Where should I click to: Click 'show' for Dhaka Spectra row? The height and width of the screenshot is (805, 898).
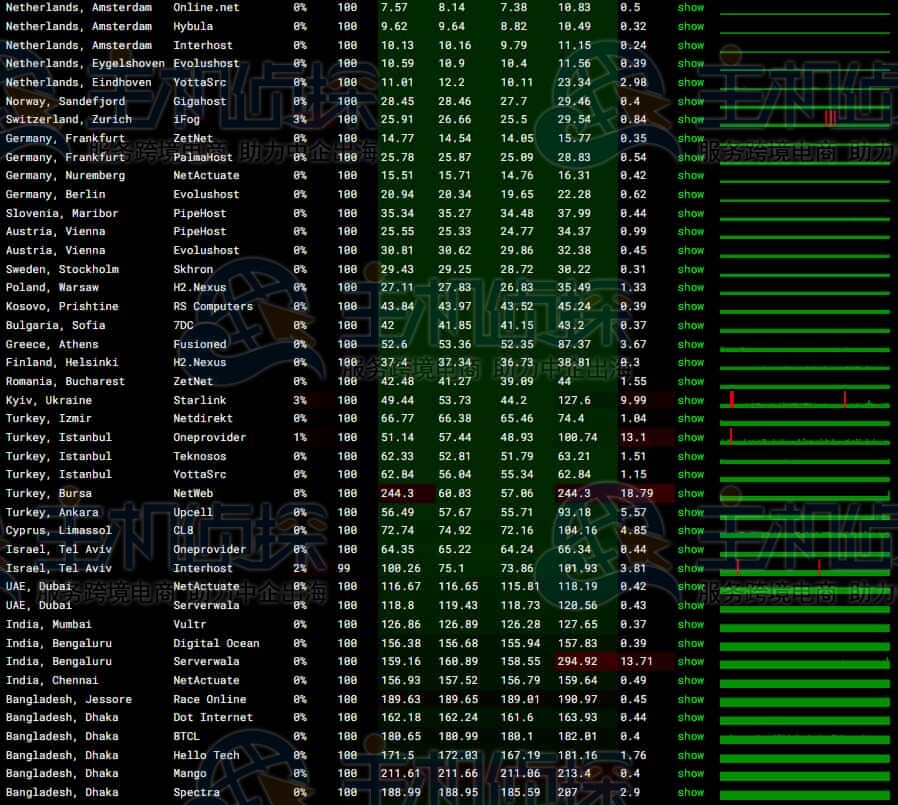tap(691, 792)
